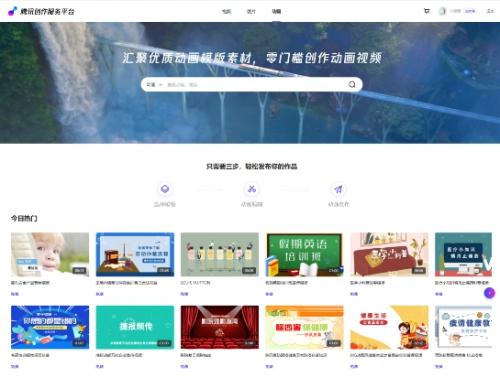Click the purple member badge link

pos(470,11)
